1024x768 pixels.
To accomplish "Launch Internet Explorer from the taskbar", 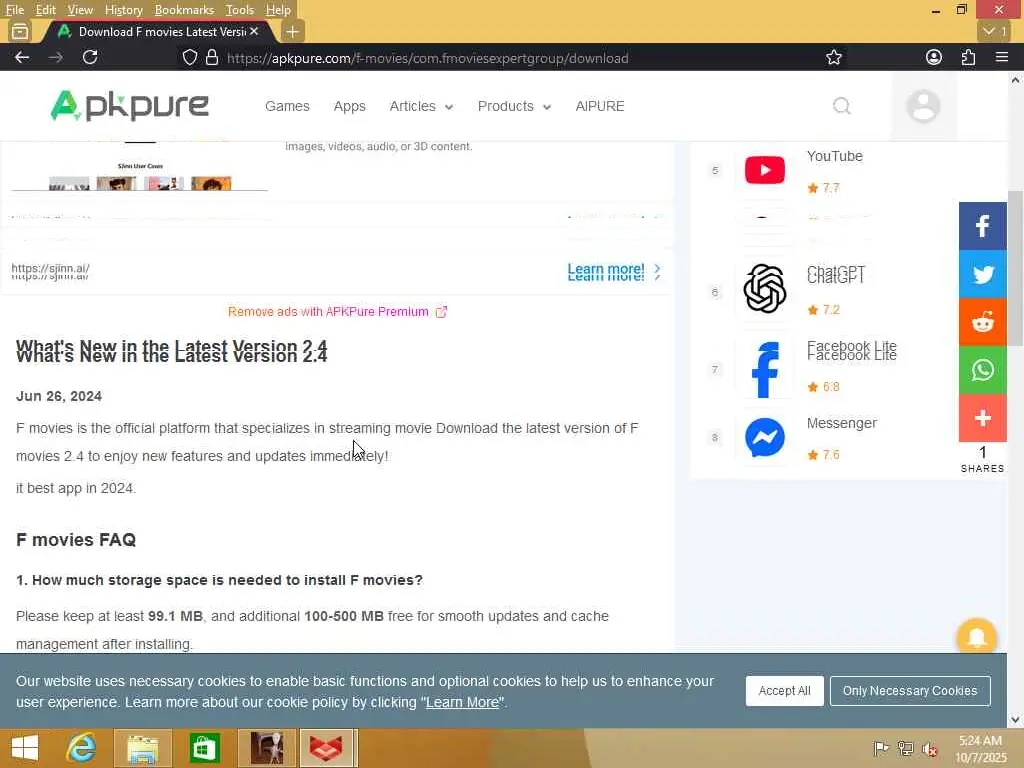I will pyautogui.click(x=82, y=748).
